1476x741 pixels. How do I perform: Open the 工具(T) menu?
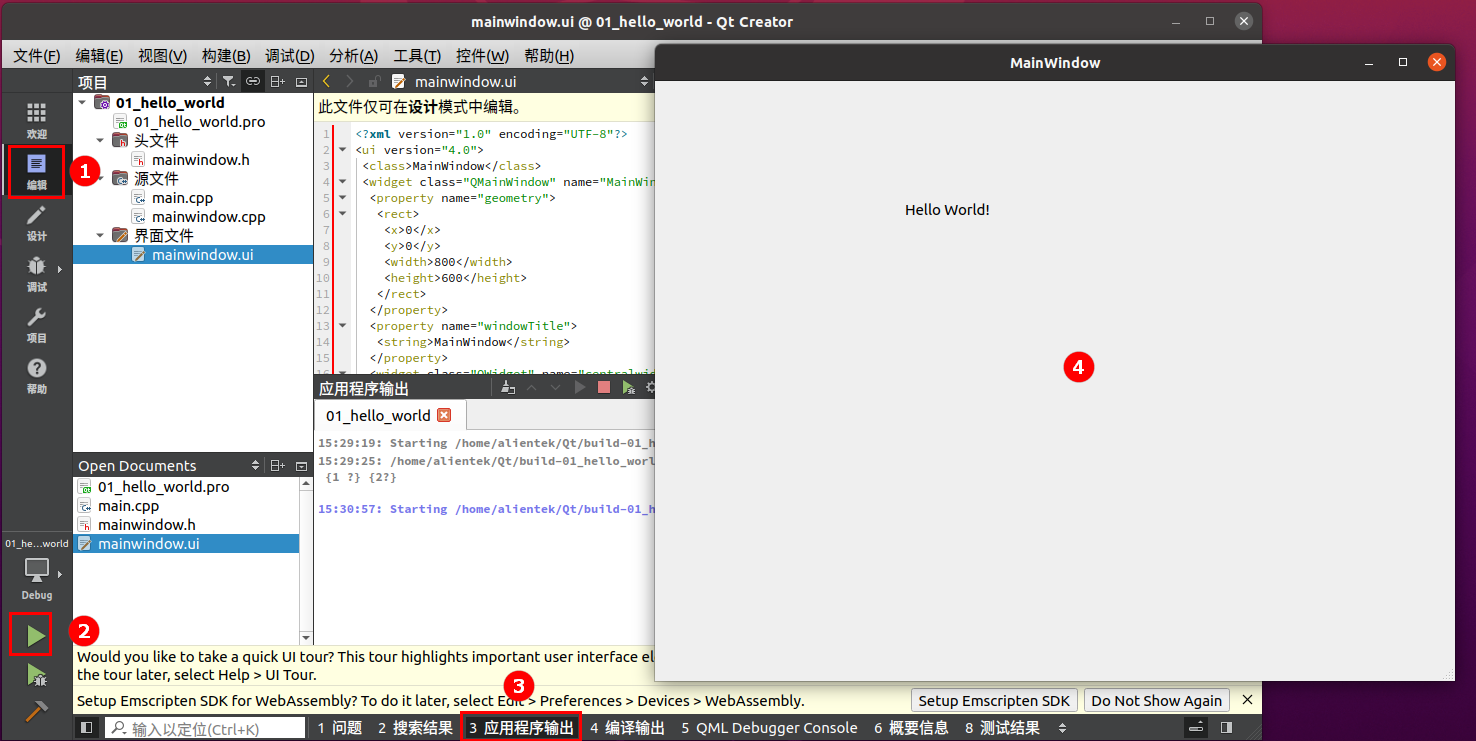click(x=417, y=56)
